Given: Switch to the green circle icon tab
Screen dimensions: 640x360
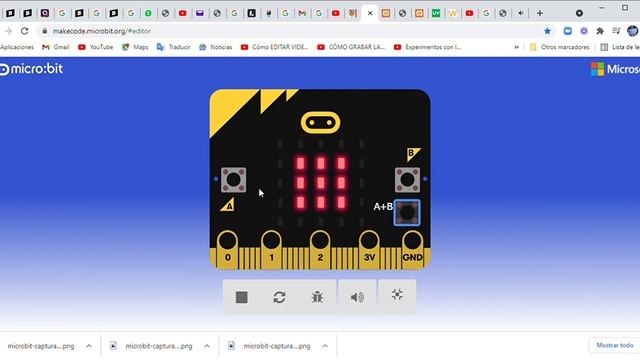Looking at the screenshot, I should [x=148, y=13].
